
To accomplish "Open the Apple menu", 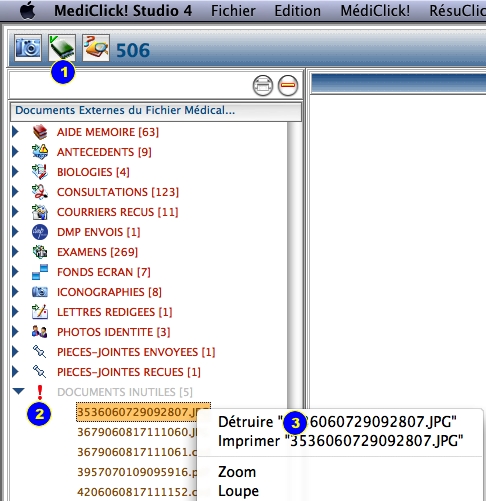I will coord(28,11).
